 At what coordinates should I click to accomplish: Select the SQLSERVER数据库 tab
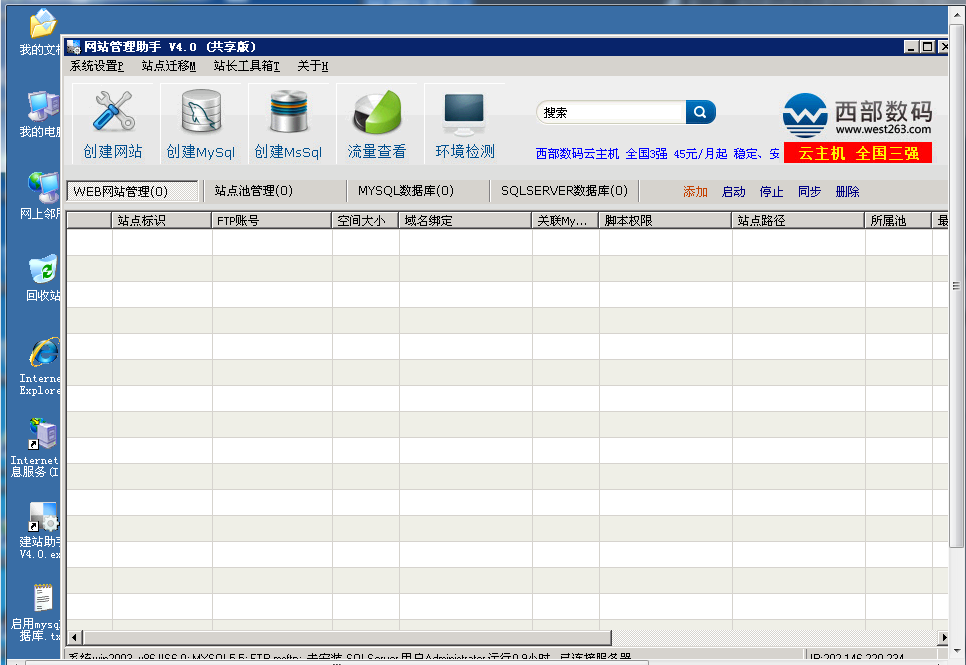564,191
